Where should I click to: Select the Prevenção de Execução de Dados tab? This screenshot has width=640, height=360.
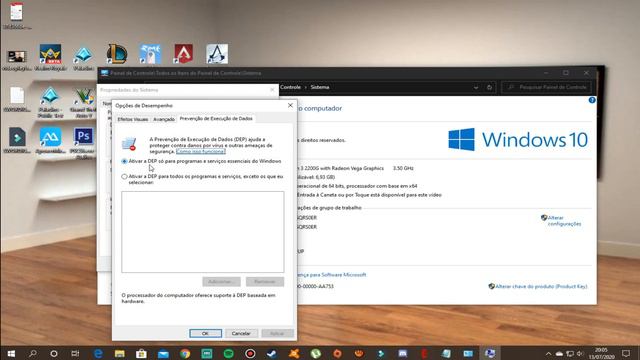coord(216,118)
